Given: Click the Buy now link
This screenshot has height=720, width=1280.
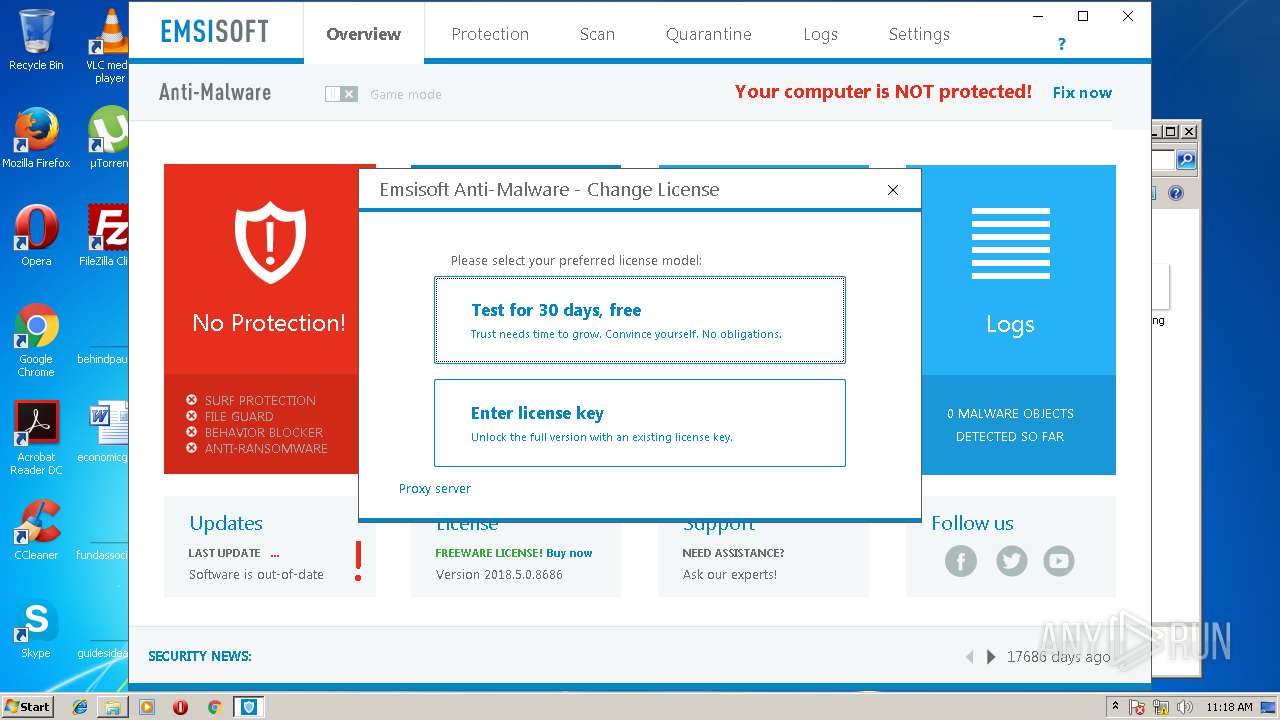Looking at the screenshot, I should [569, 553].
